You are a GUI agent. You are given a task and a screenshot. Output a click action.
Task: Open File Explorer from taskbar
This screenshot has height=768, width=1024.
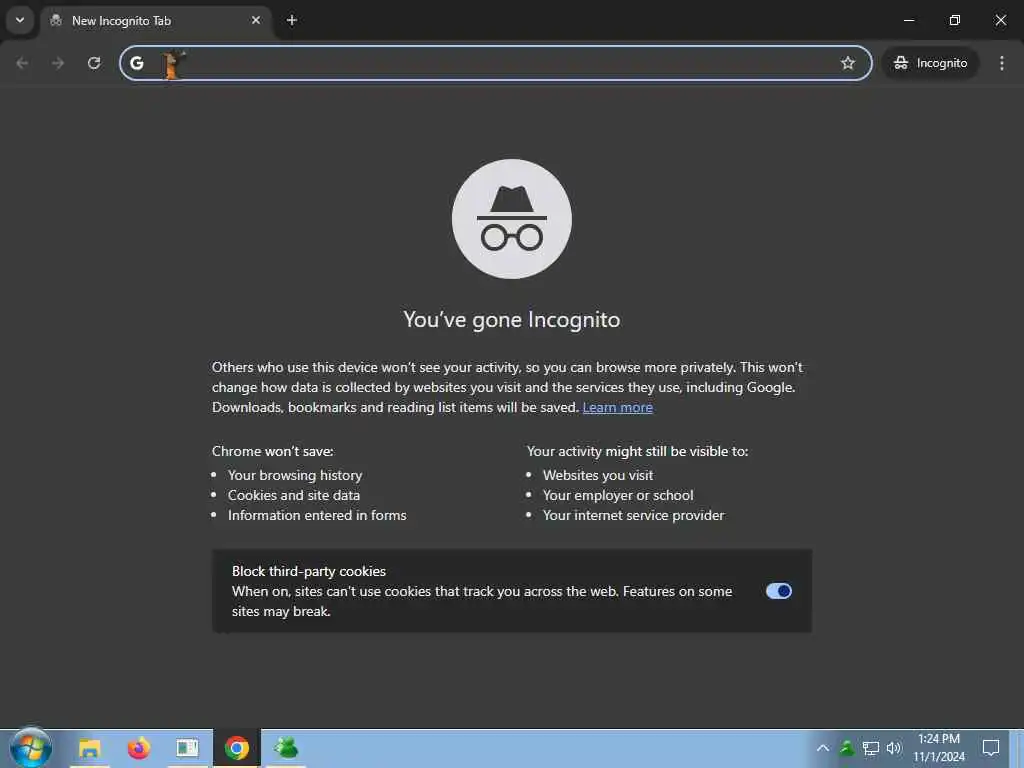(x=89, y=748)
